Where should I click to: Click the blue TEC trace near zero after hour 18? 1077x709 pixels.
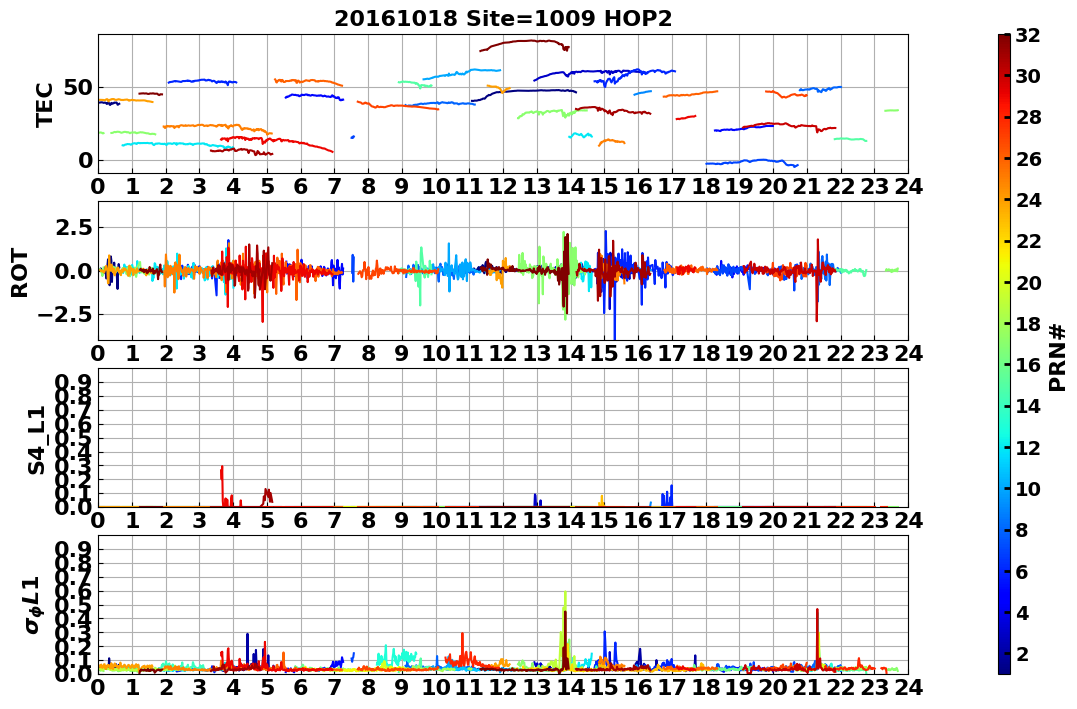pos(752,163)
